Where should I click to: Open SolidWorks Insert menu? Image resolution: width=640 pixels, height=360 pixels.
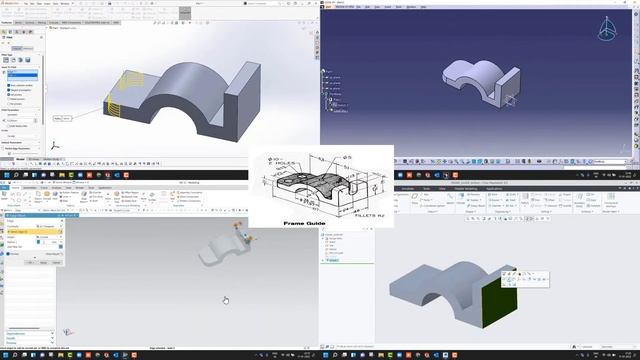pos(47,4)
